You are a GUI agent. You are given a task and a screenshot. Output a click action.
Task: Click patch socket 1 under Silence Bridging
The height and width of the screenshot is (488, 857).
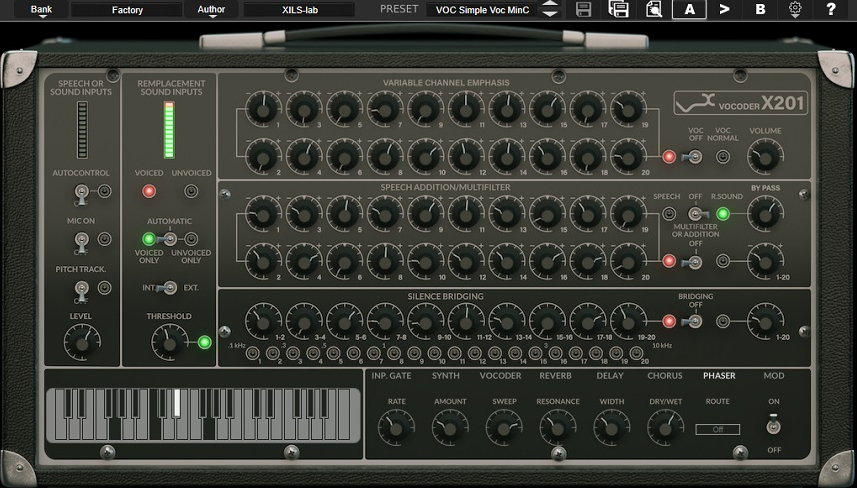pyautogui.click(x=253, y=353)
